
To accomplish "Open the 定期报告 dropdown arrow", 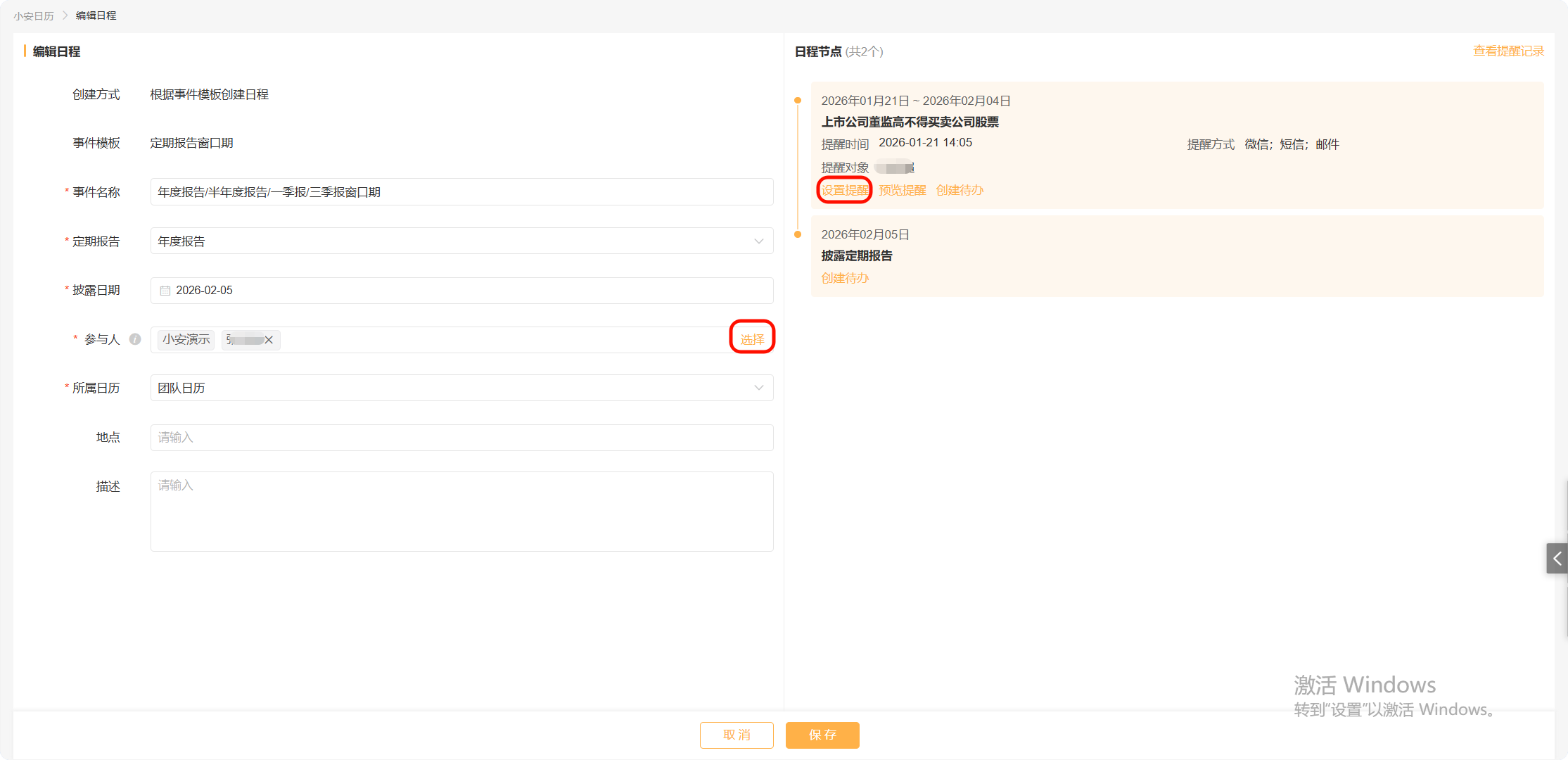I will click(x=758, y=241).
